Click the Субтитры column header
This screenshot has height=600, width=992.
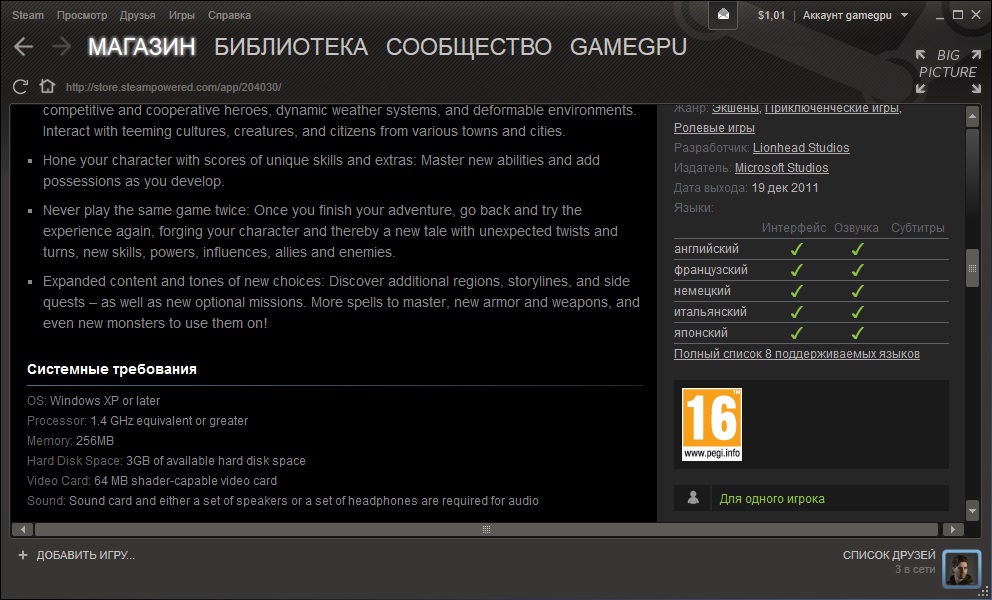pyautogui.click(x=917, y=228)
